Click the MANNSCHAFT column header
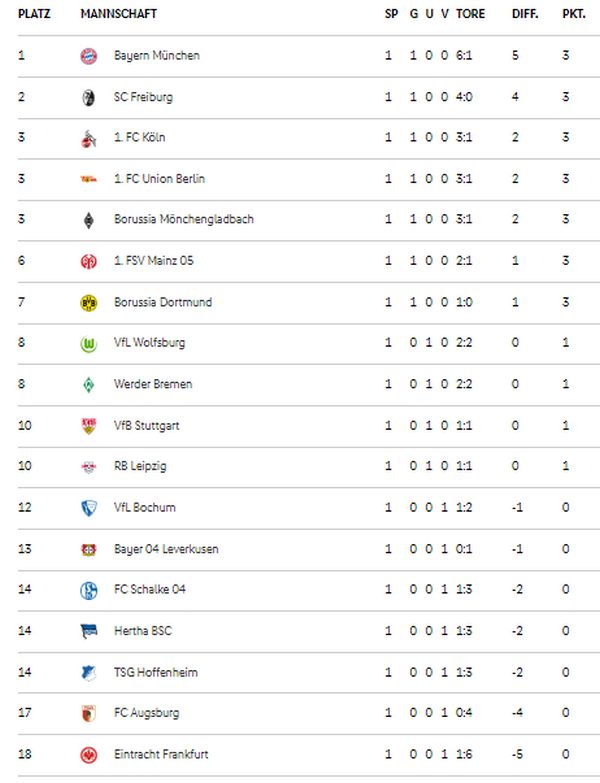This screenshot has width=600, height=783. [118, 14]
